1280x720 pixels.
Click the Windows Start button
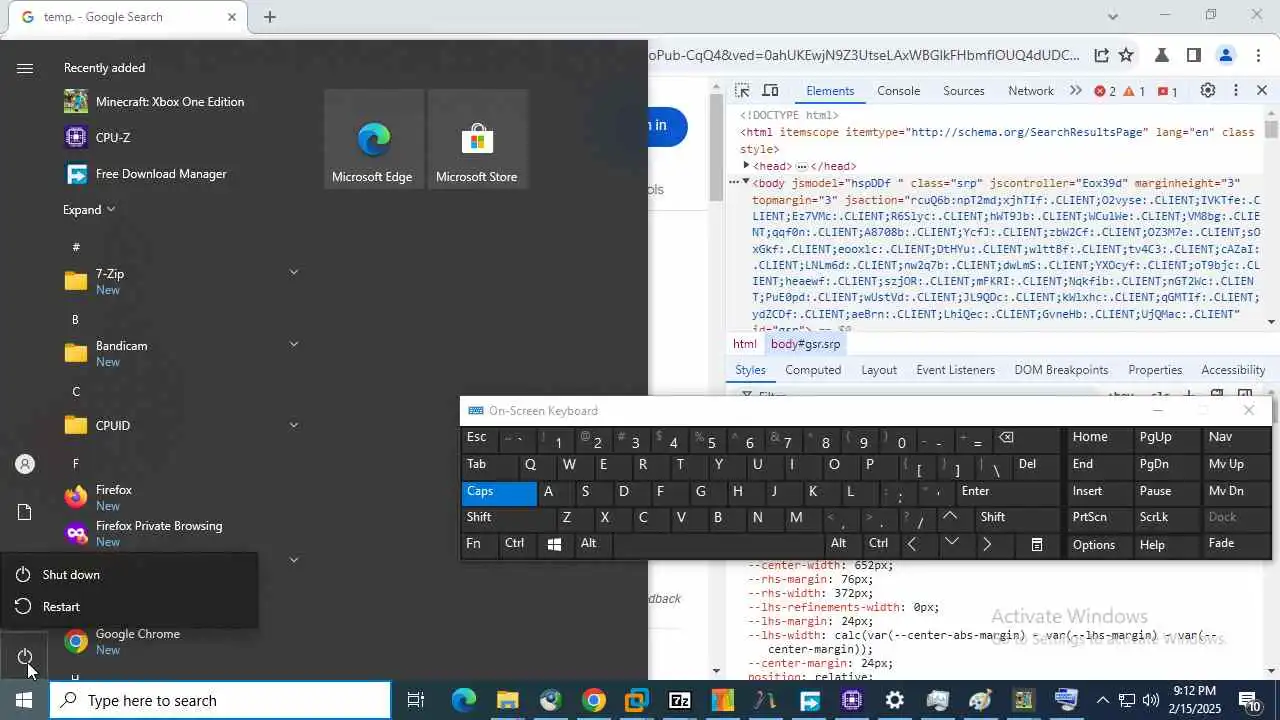pyautogui.click(x=23, y=700)
